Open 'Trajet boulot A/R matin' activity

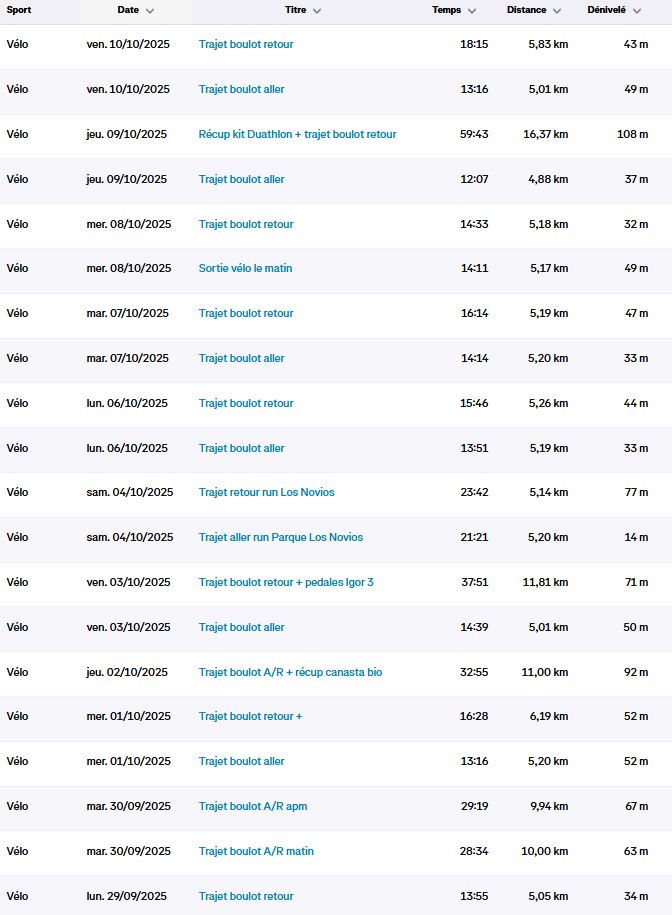(x=256, y=851)
